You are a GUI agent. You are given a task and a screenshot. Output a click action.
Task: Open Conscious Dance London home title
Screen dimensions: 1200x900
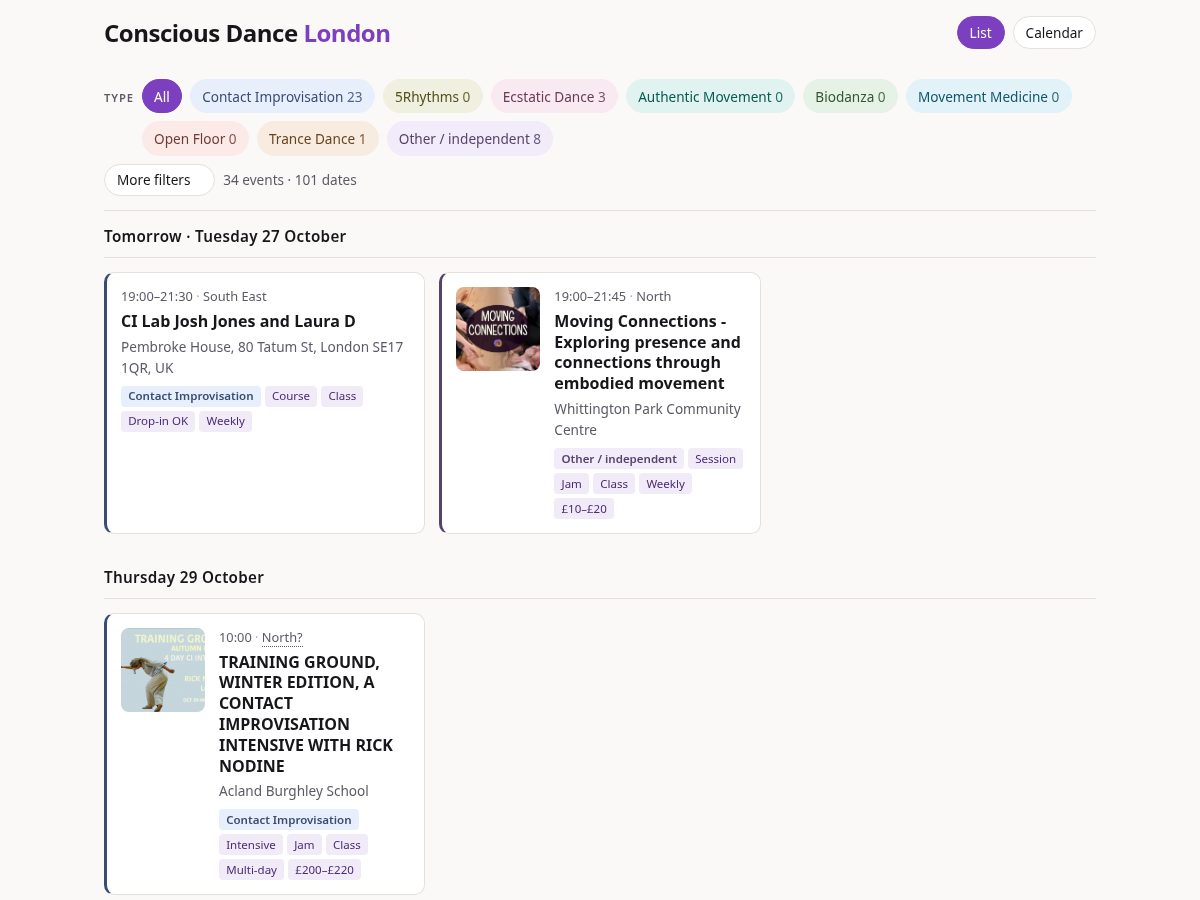[247, 33]
